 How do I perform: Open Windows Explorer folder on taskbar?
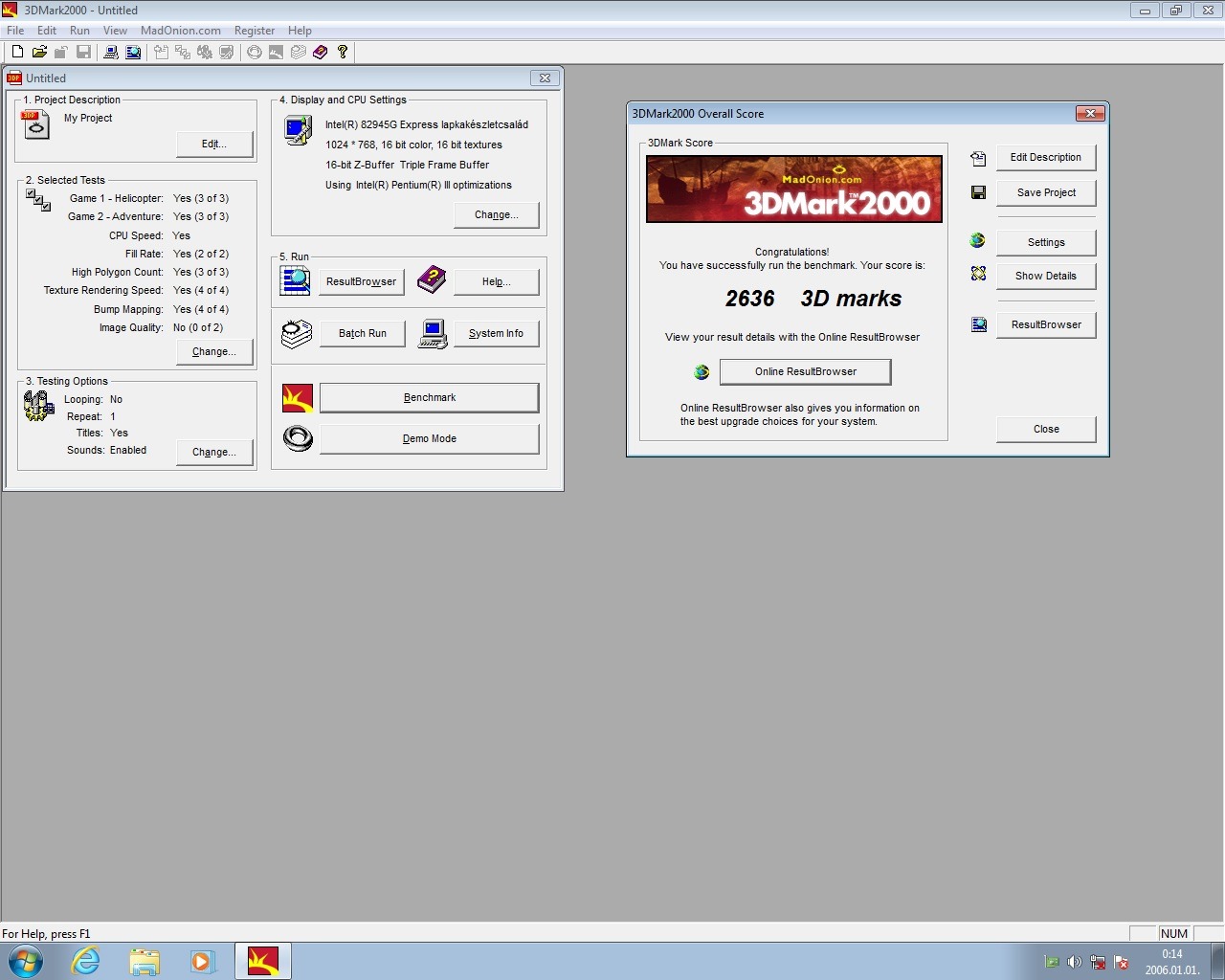145,961
